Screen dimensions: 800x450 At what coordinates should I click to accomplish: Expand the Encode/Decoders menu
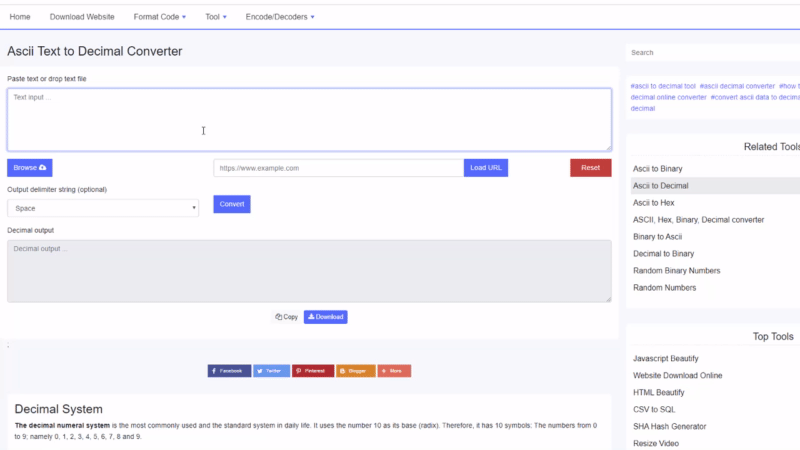280,17
